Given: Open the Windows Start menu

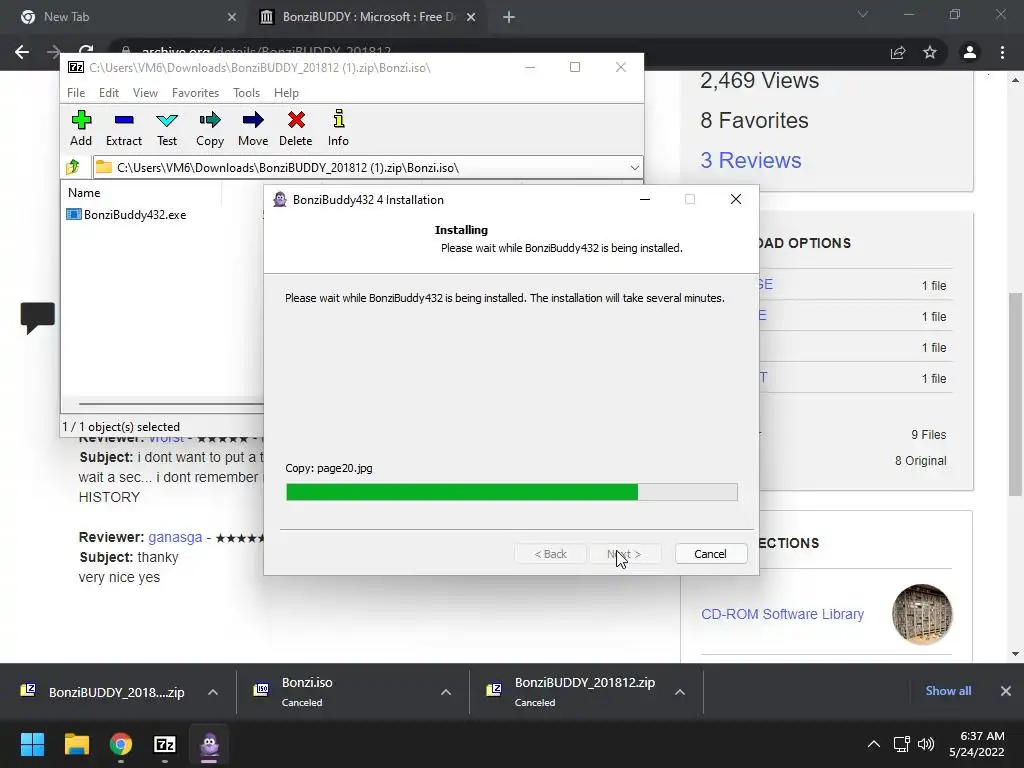Looking at the screenshot, I should click(x=32, y=744).
